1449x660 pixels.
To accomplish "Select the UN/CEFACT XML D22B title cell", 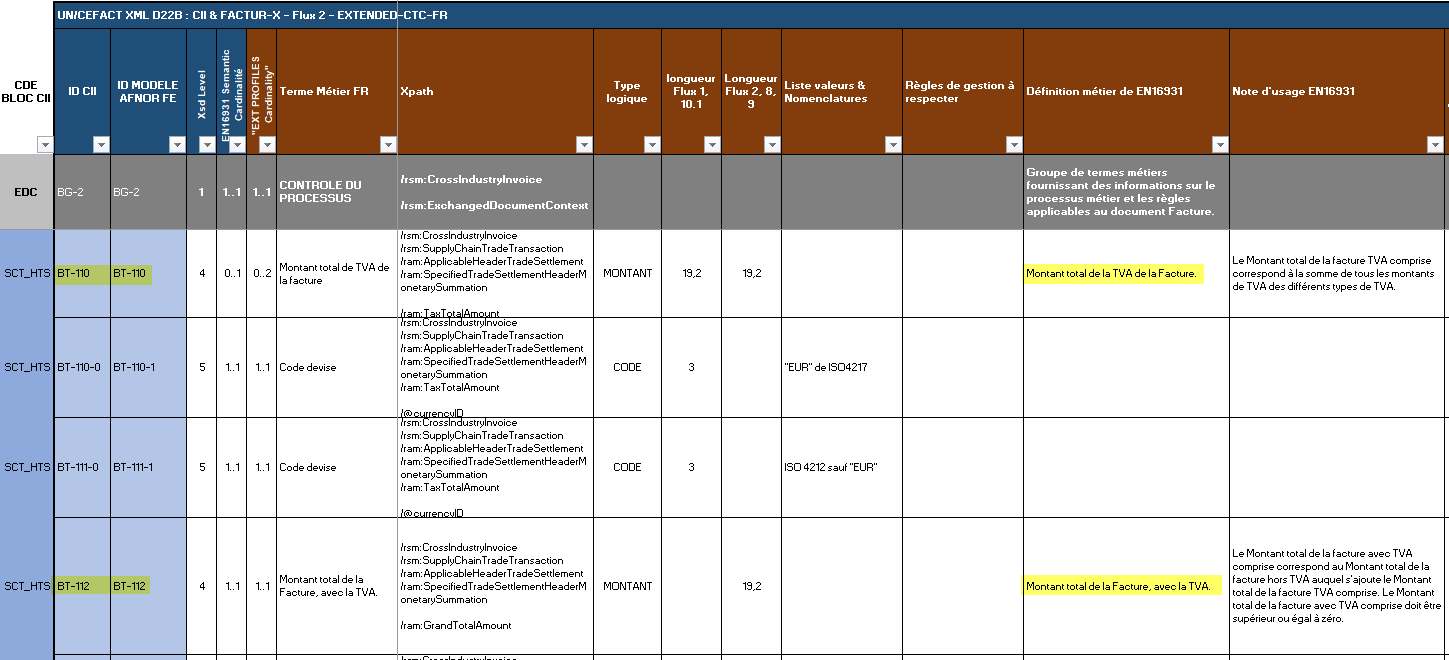I will tap(750, 16).
